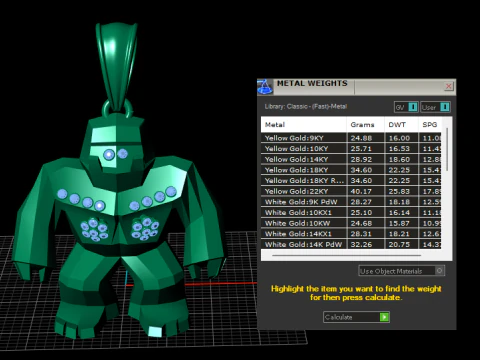Click DWT value 15.87

(399, 223)
